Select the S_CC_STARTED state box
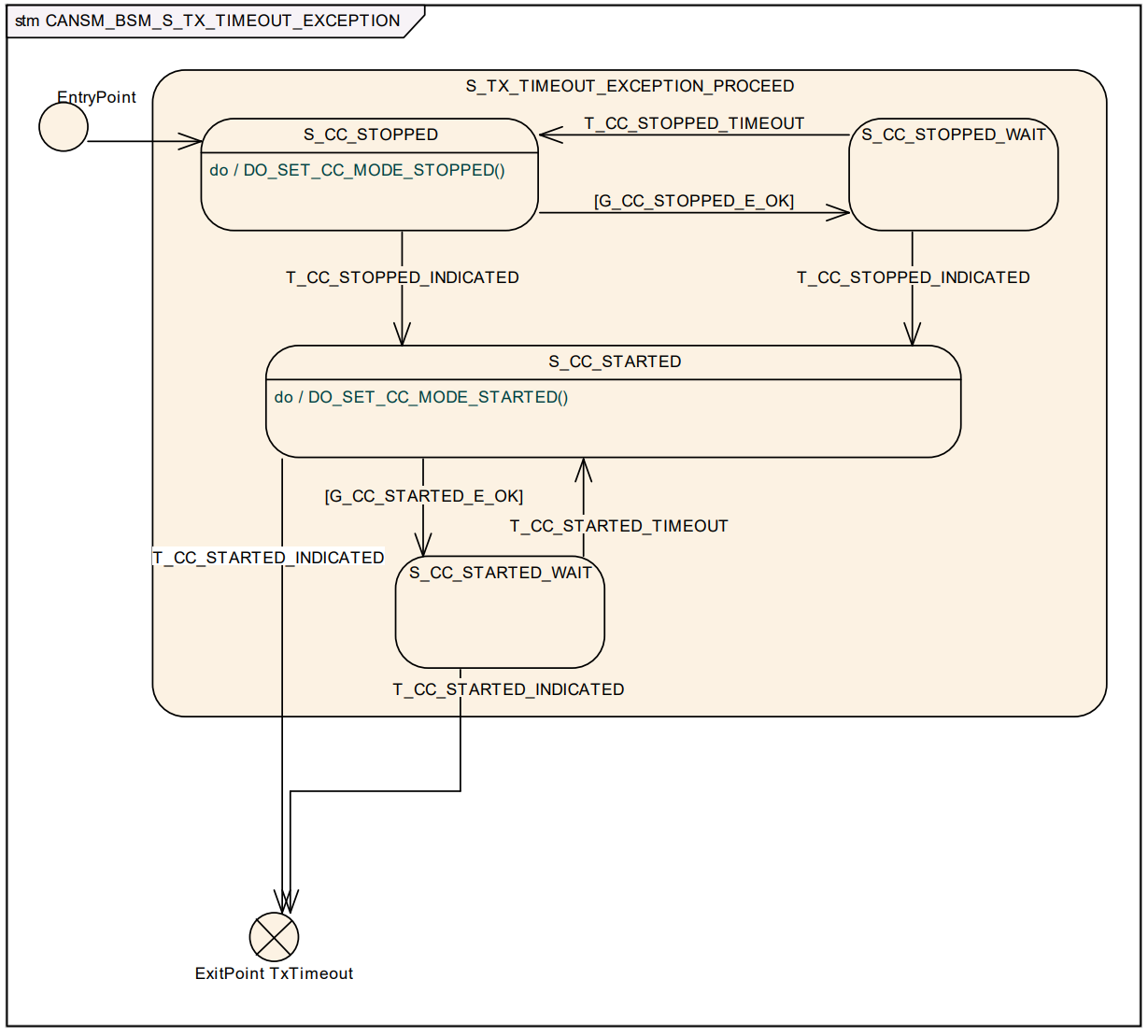The height and width of the screenshot is (1036, 1148). [614, 362]
